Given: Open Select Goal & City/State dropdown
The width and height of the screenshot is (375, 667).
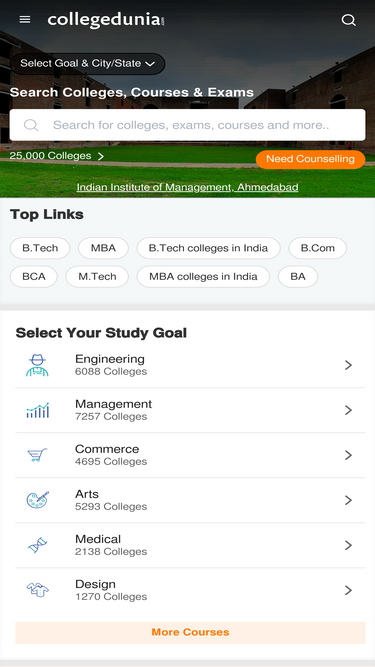Looking at the screenshot, I should (88, 64).
